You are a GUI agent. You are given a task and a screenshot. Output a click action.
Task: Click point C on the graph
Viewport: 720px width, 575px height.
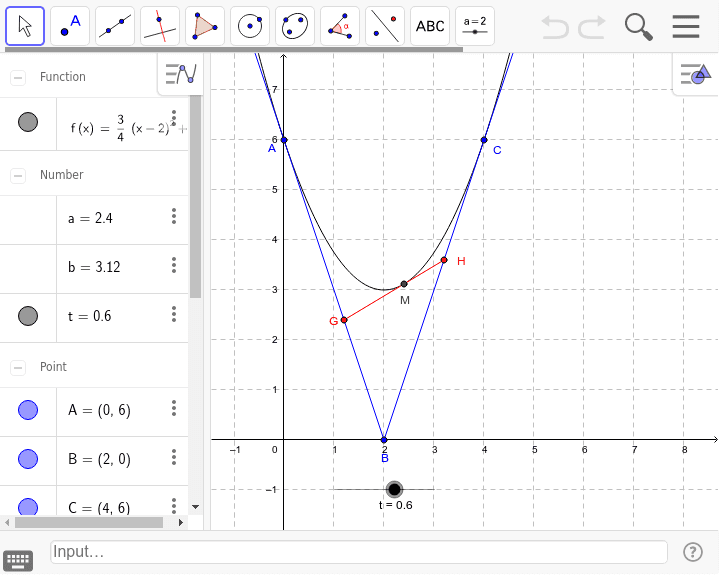pyautogui.click(x=484, y=140)
